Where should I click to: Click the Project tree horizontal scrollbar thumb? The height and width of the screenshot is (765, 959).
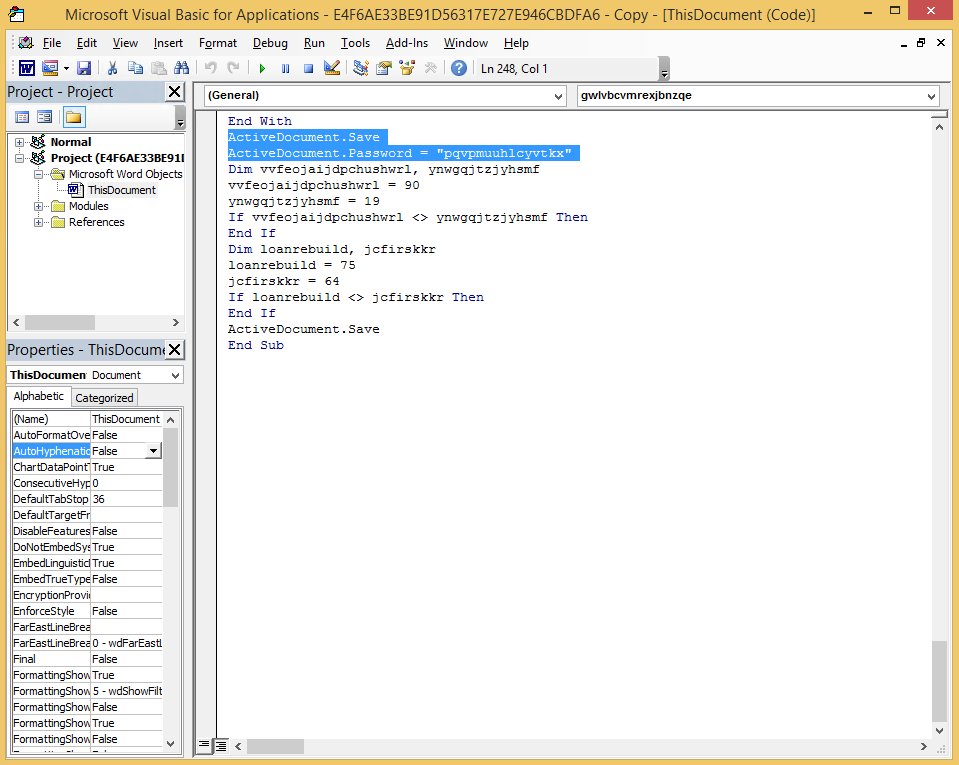(60, 322)
